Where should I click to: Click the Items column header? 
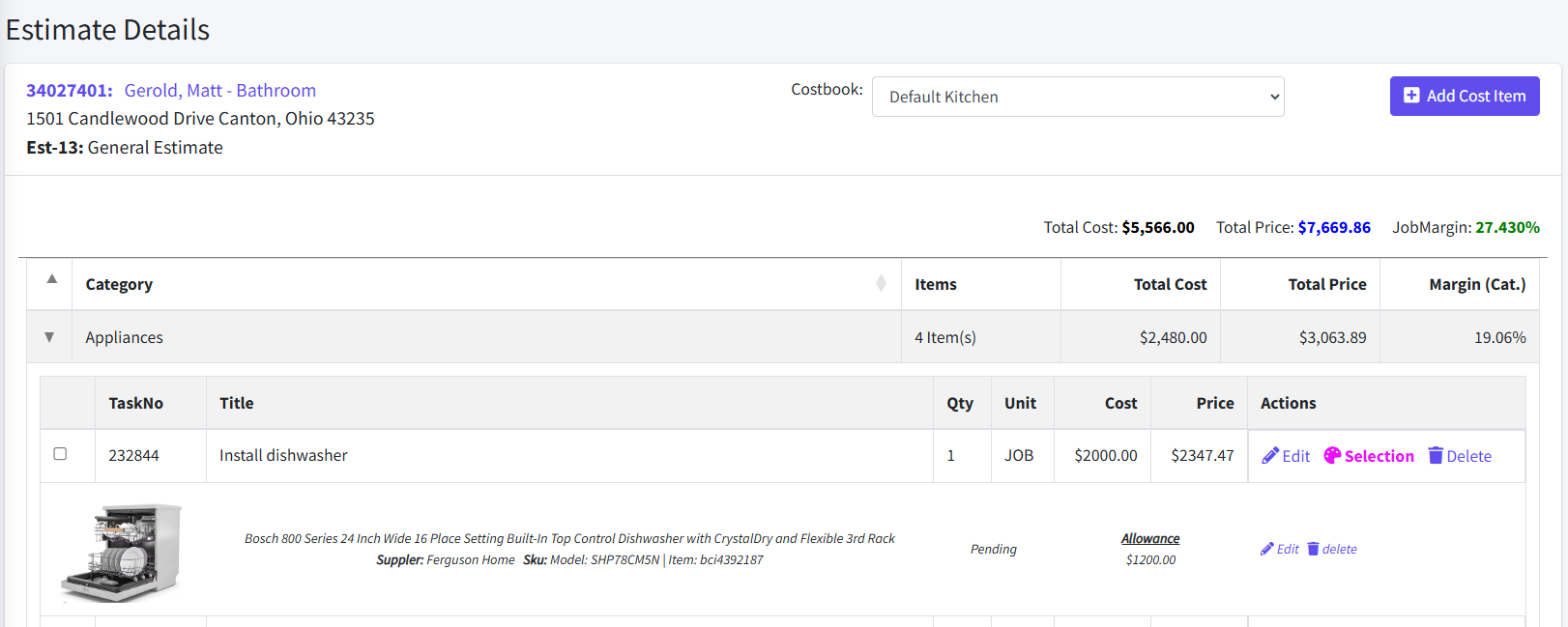935,284
